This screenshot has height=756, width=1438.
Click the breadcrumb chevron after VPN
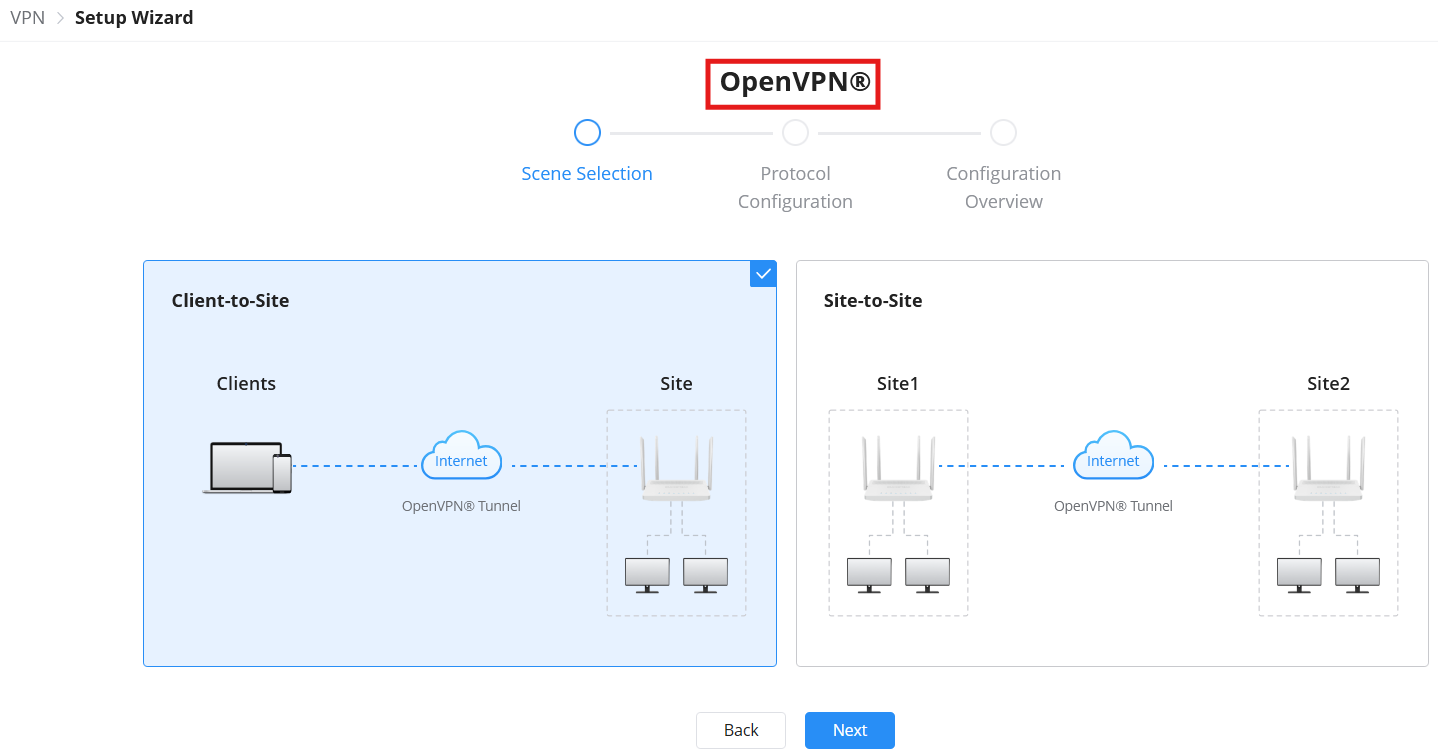coord(60,18)
